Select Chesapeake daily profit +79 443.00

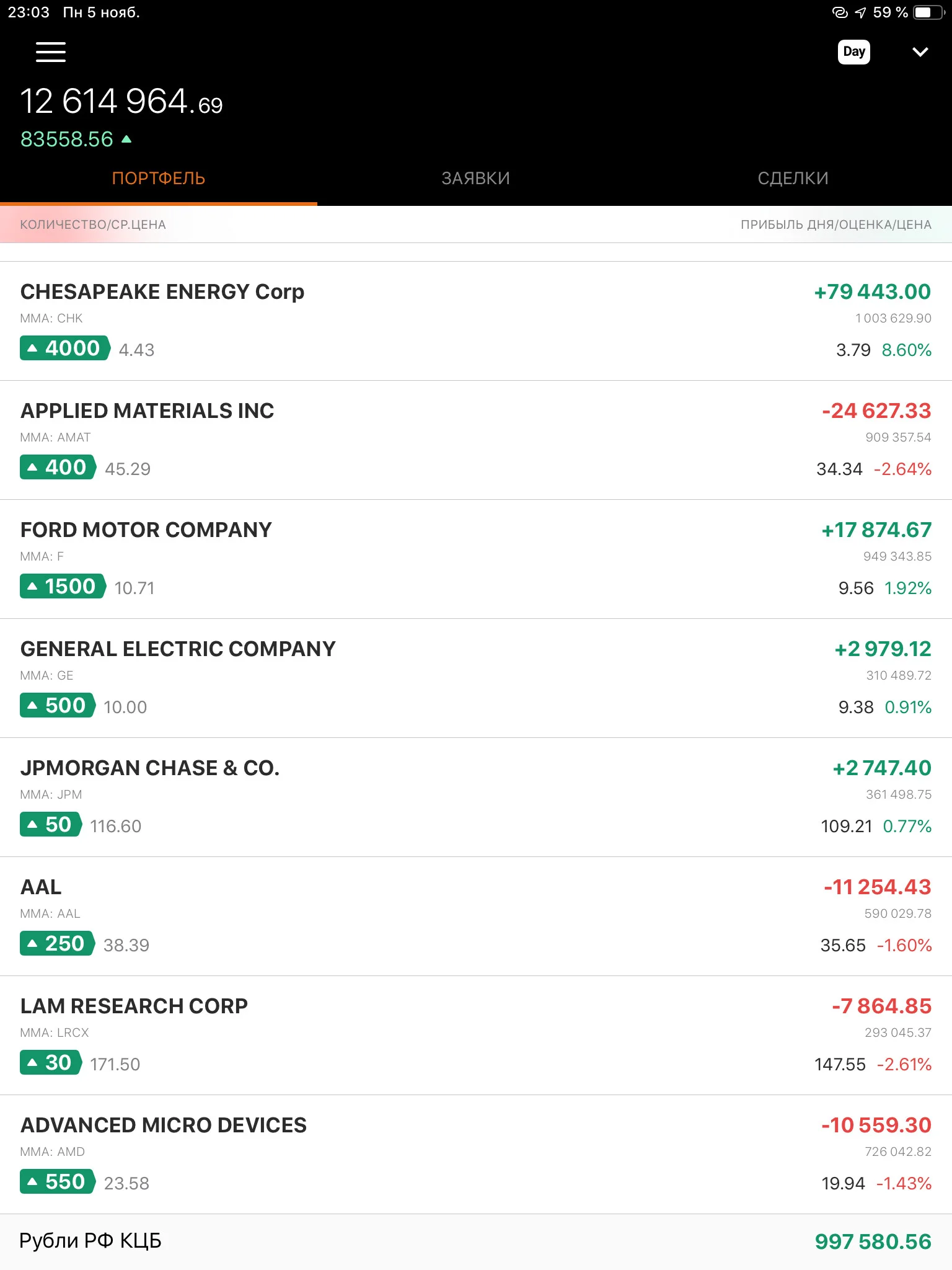pos(872,291)
